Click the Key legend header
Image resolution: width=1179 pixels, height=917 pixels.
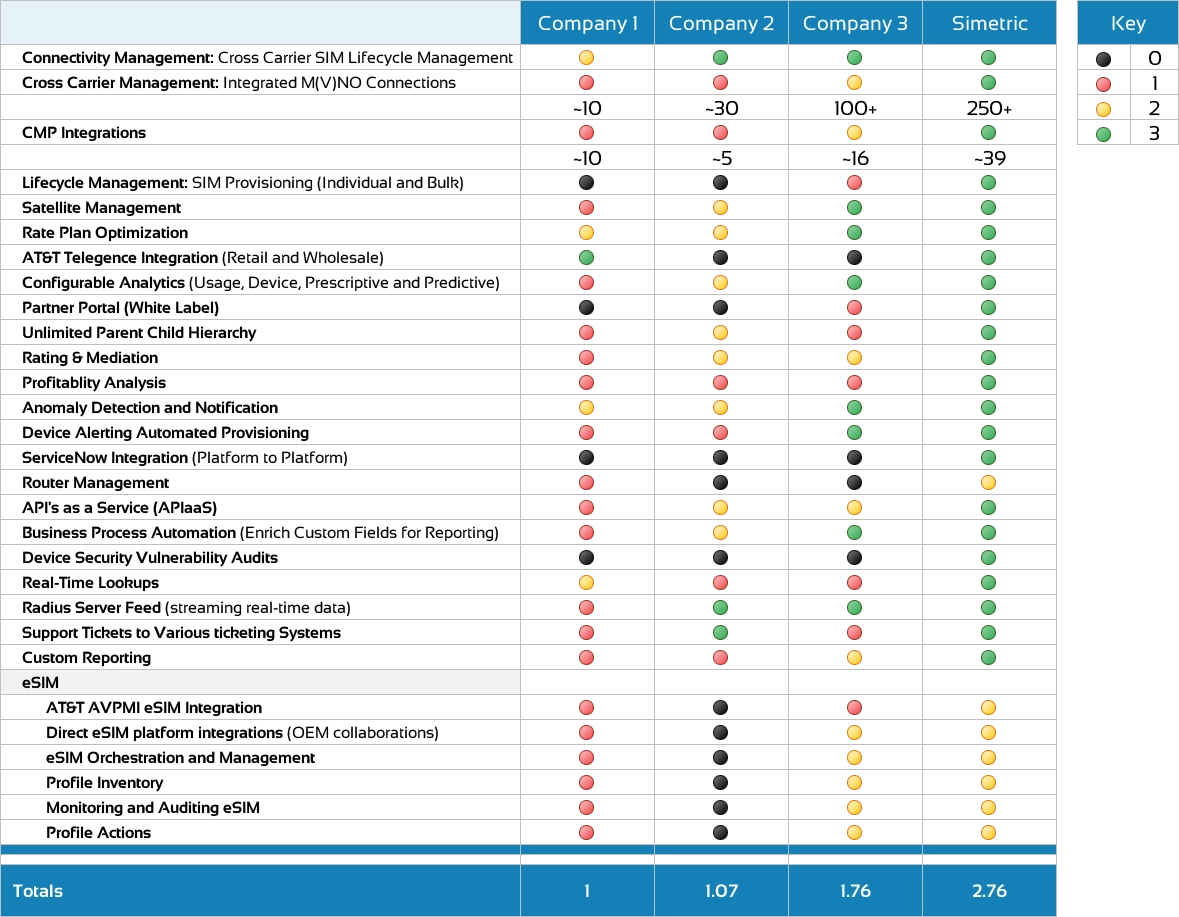click(x=1128, y=23)
